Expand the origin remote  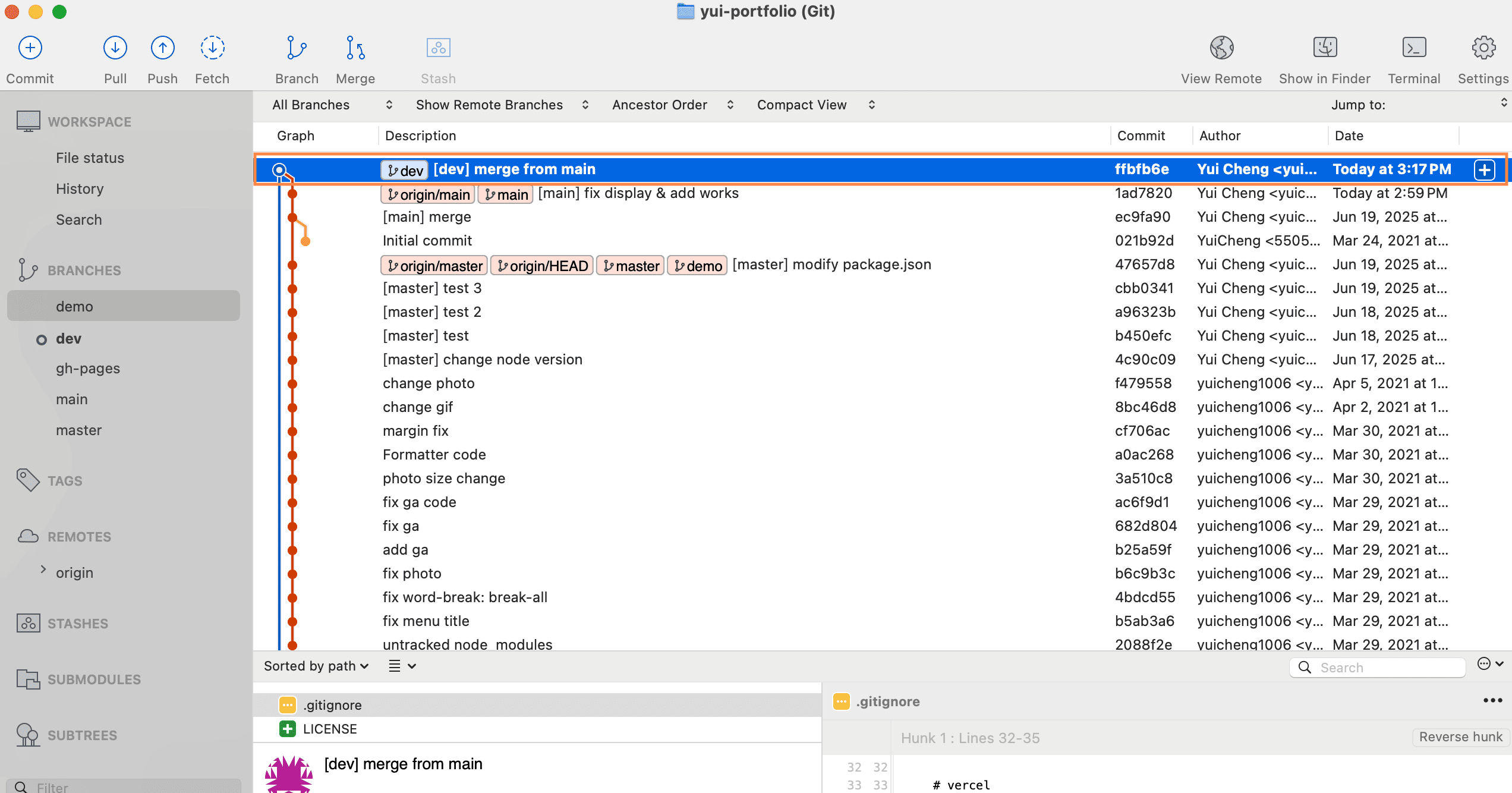pyautogui.click(x=43, y=570)
